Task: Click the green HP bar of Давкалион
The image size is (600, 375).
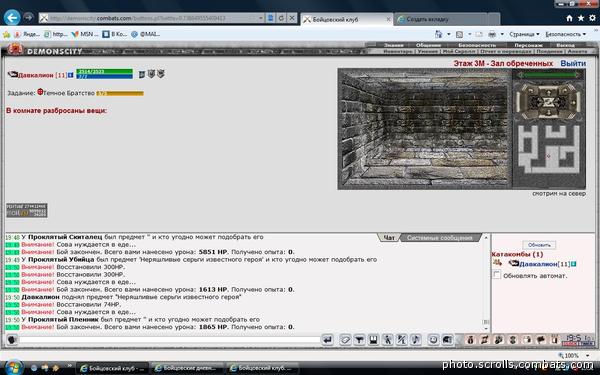Action: point(104,71)
